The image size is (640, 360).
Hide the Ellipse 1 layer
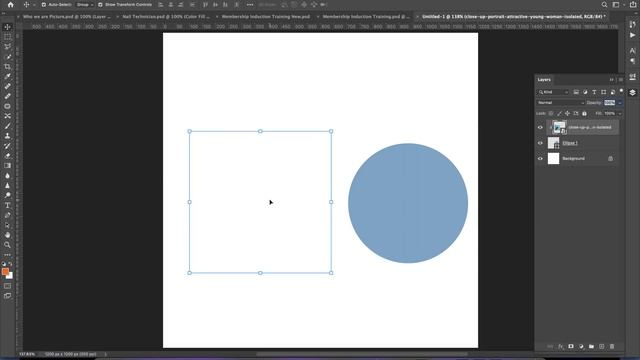point(540,143)
